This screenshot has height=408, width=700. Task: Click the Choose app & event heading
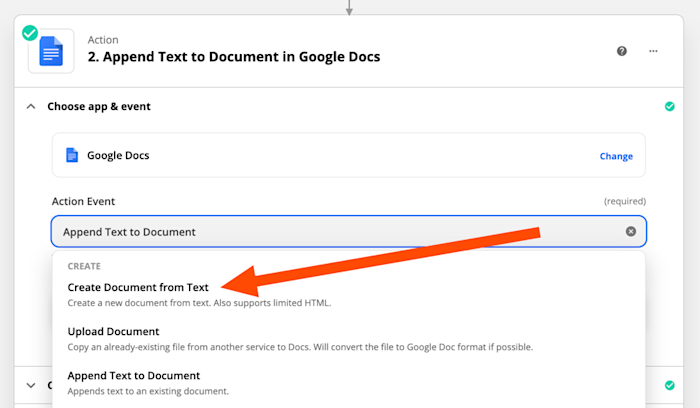(x=99, y=106)
